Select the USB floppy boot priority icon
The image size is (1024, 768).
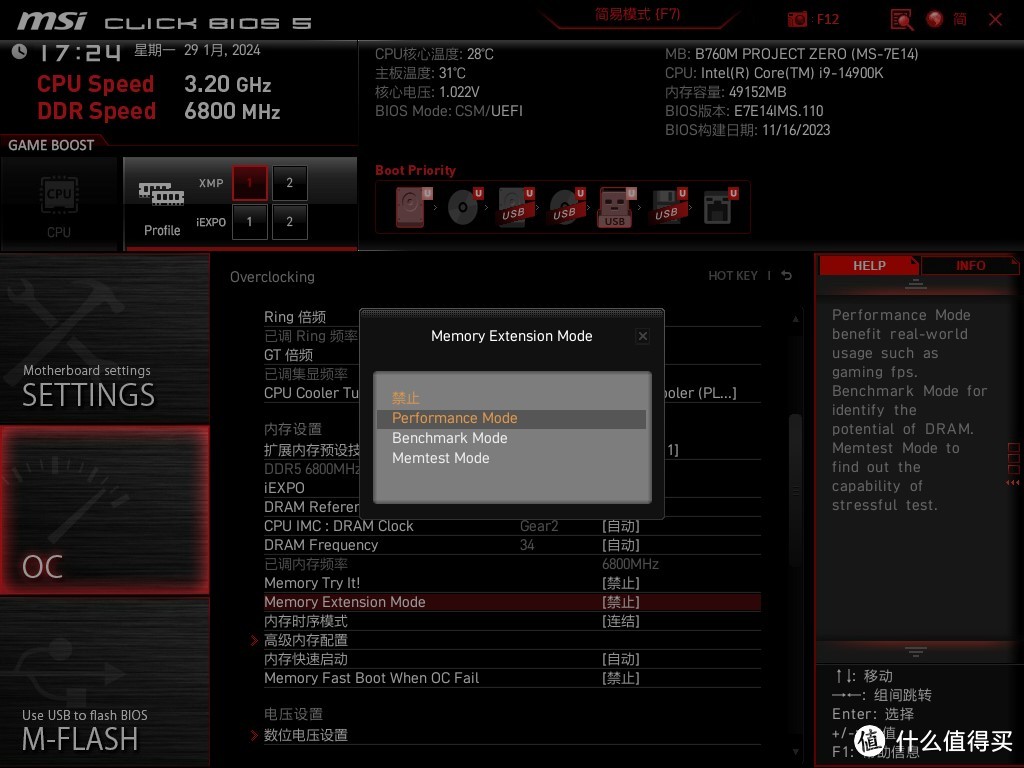pyautogui.click(x=668, y=207)
